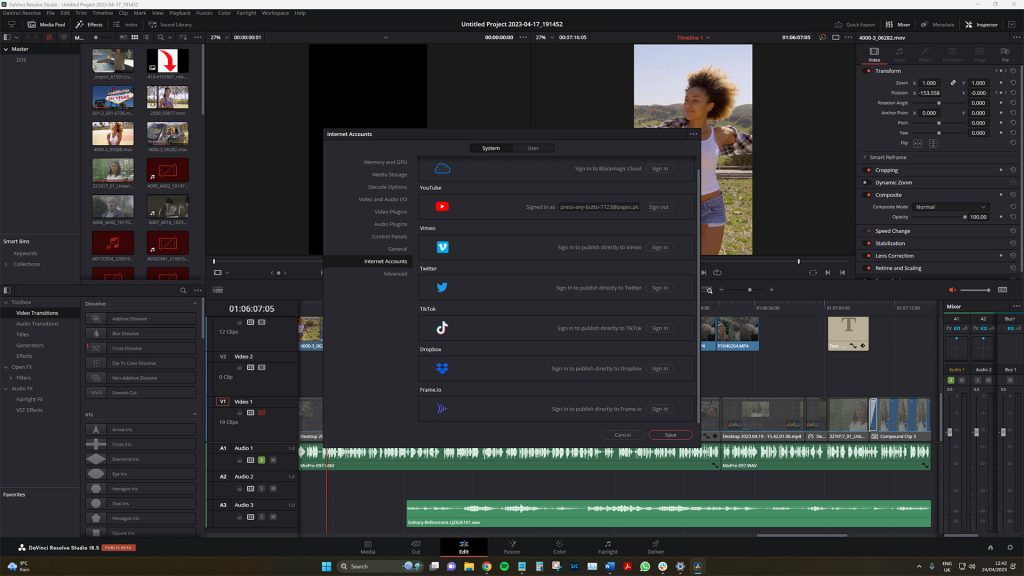Switch to the Deliver page
Viewport: 1024px width, 576px height.
point(656,547)
